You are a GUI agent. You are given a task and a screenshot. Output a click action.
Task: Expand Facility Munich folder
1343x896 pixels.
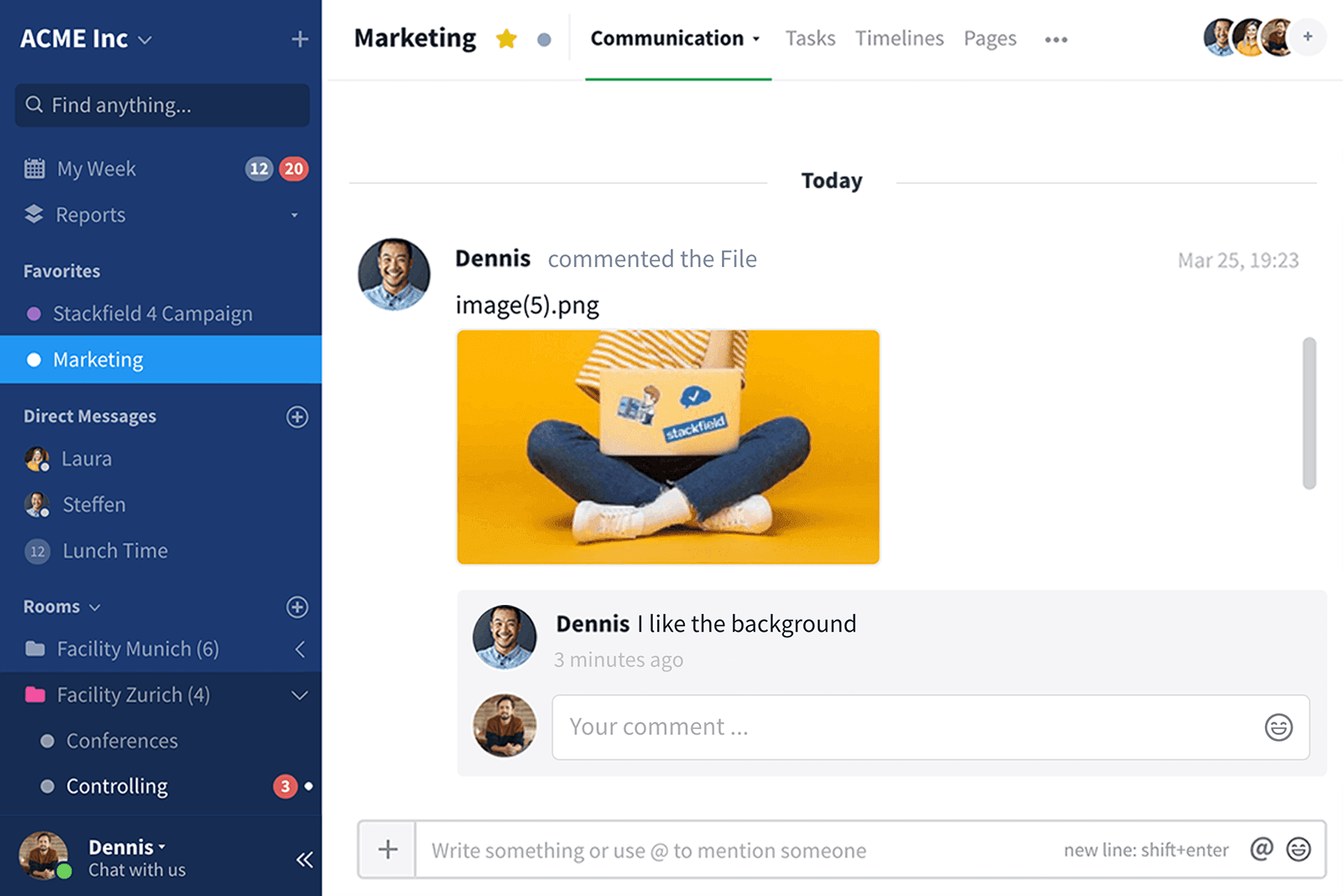(x=300, y=649)
